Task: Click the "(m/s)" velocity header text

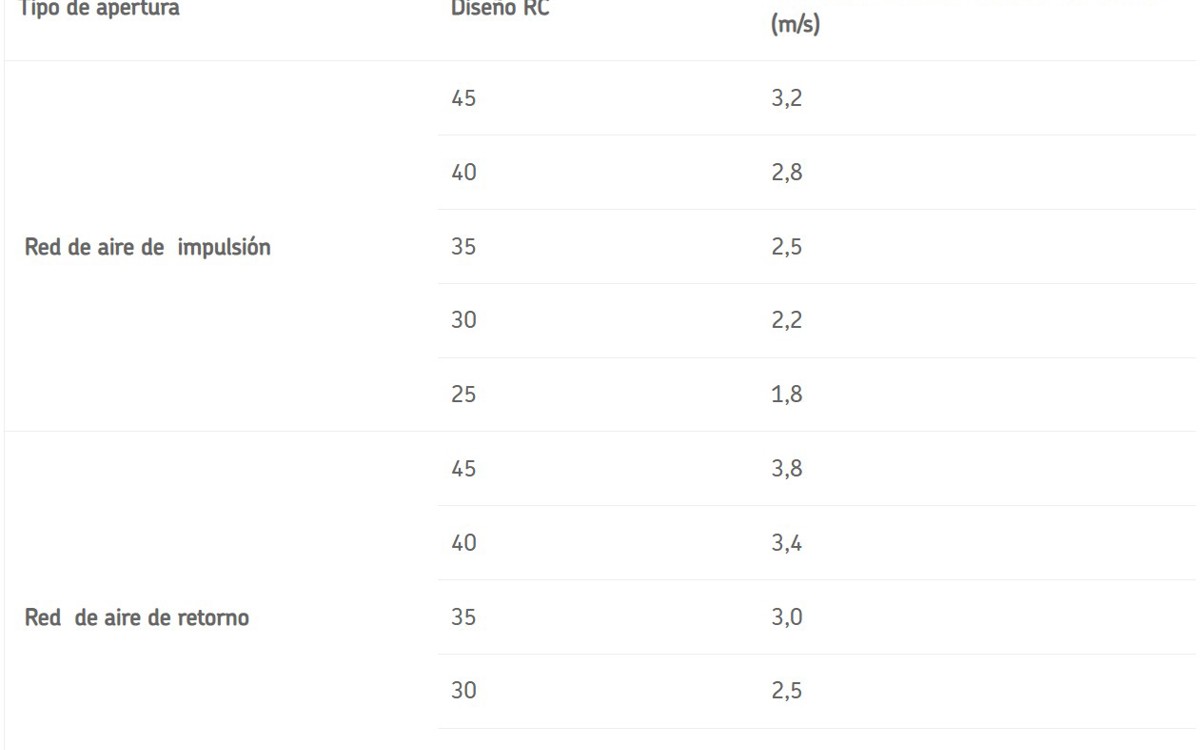Action: tap(791, 25)
